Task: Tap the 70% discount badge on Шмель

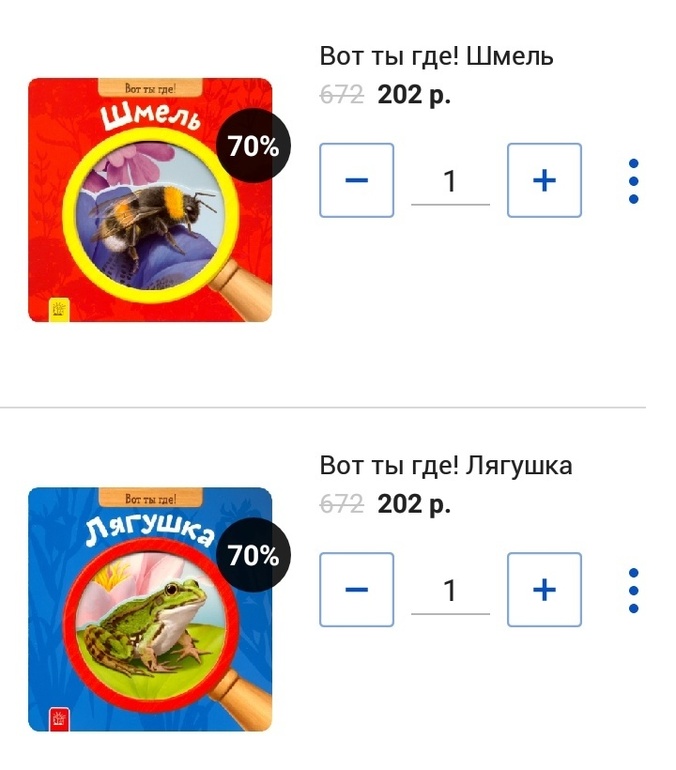Action: (253, 146)
